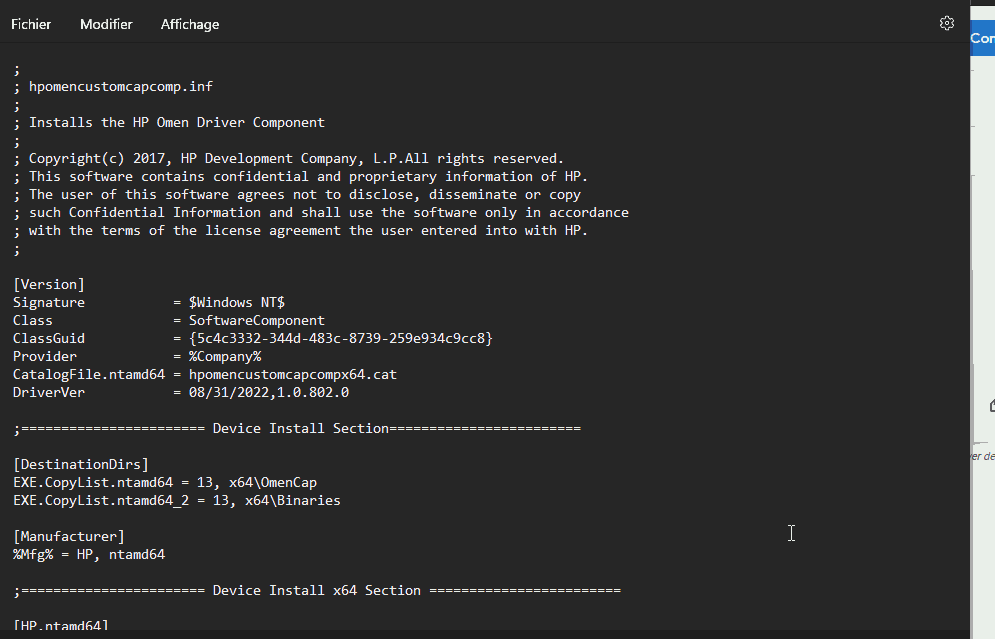Place cursor on the [Version] section header
995x639 pixels.
[49, 285]
